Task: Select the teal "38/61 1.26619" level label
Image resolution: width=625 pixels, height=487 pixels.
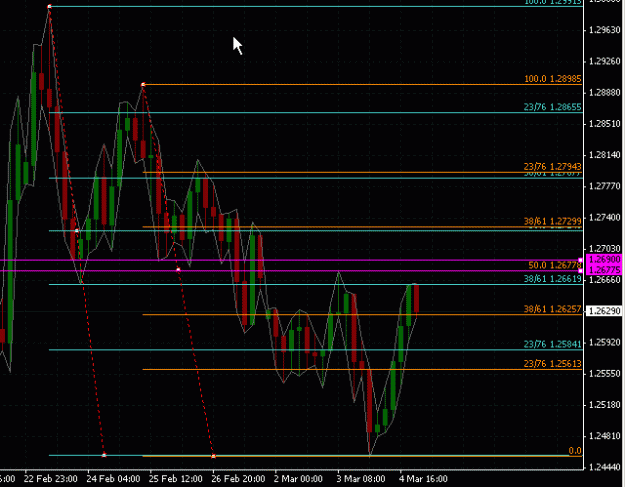Action: click(x=552, y=279)
